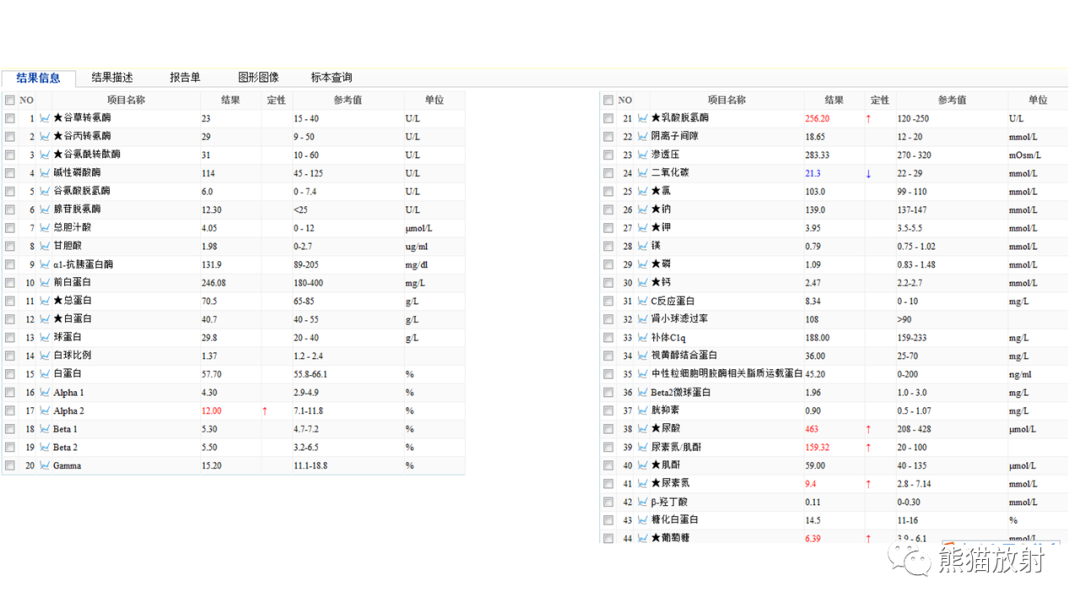1080x608 pixels.
Task: Click chart icon for C反应蛋白 row
Action: (x=642, y=301)
